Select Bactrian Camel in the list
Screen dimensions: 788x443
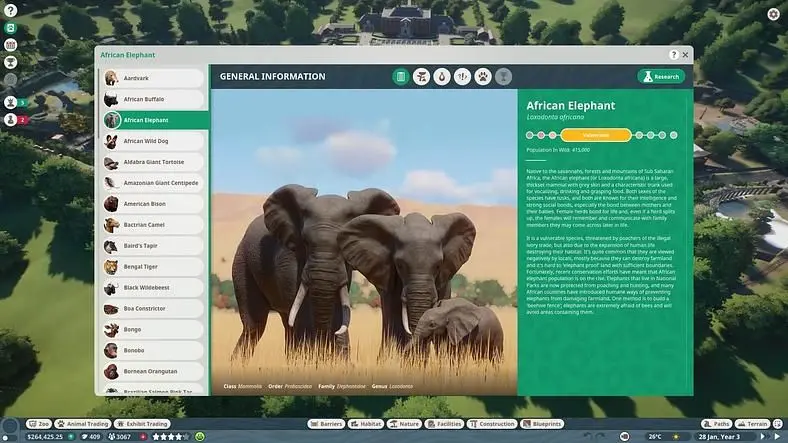pyautogui.click(x=154, y=225)
